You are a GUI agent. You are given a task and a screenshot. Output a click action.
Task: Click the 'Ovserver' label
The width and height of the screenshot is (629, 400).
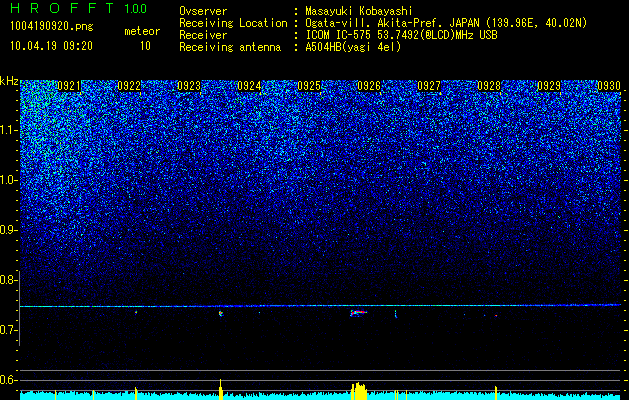click(x=203, y=12)
